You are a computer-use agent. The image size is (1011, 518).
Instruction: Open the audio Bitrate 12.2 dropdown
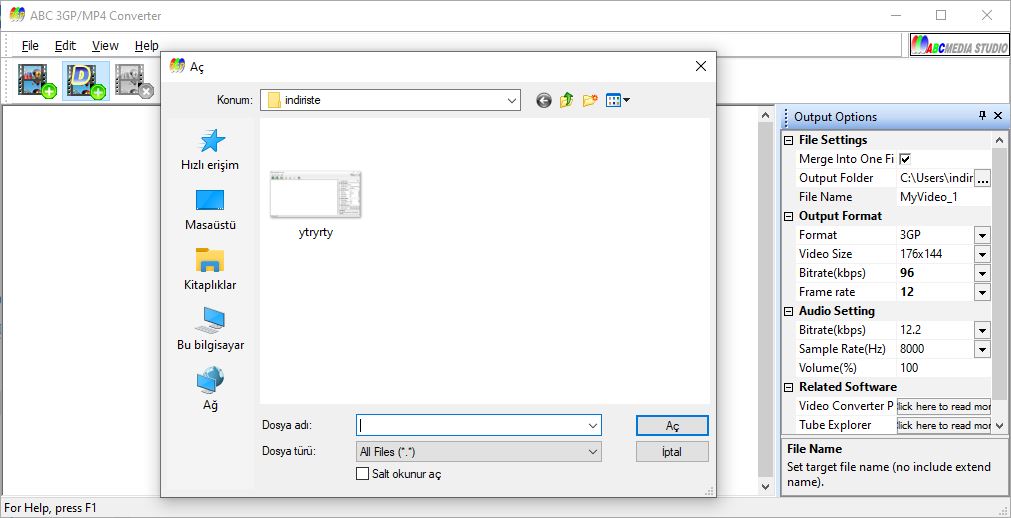click(x=982, y=330)
